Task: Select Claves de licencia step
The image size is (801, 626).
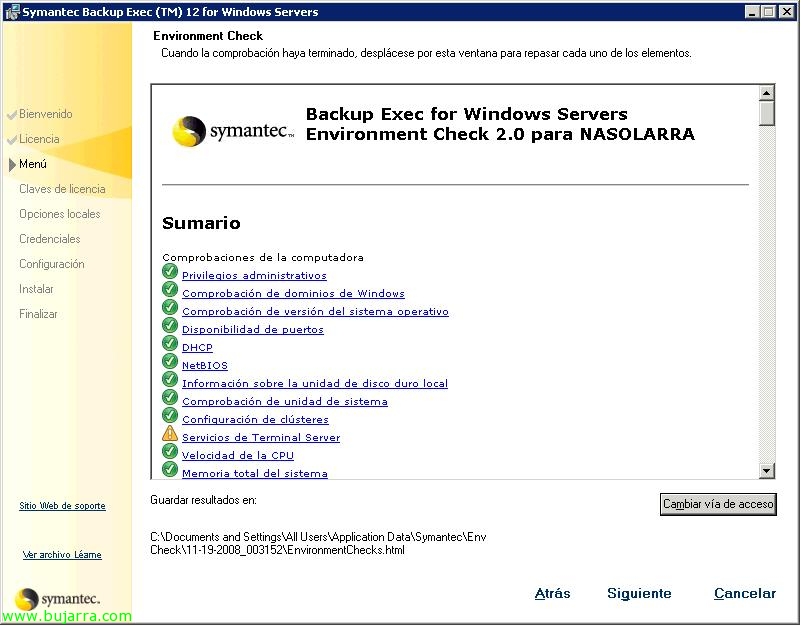Action: click(x=62, y=189)
